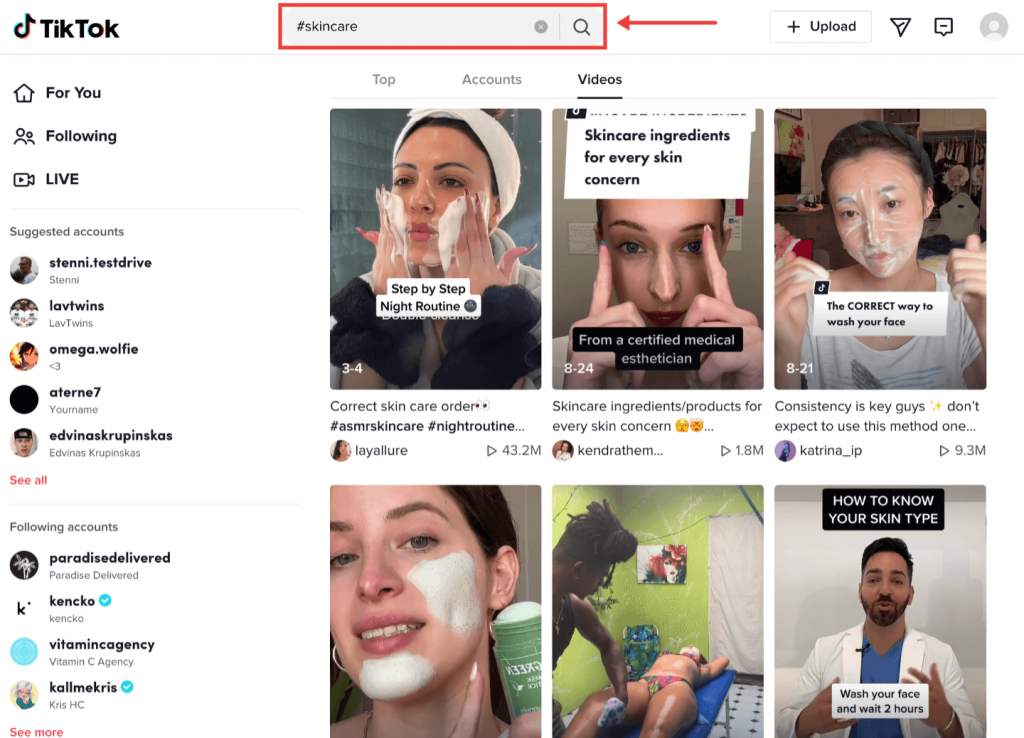
Task: Click the TikTok logo
Action: pyautogui.click(x=66, y=27)
